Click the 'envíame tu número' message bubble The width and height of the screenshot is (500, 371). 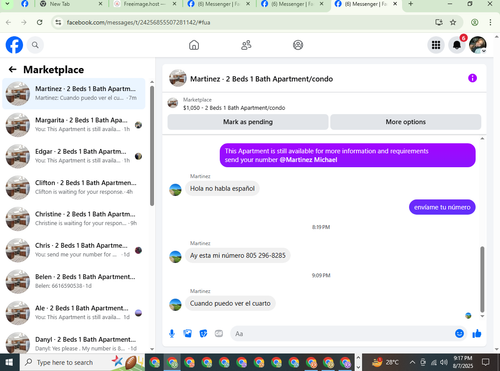[442, 207]
